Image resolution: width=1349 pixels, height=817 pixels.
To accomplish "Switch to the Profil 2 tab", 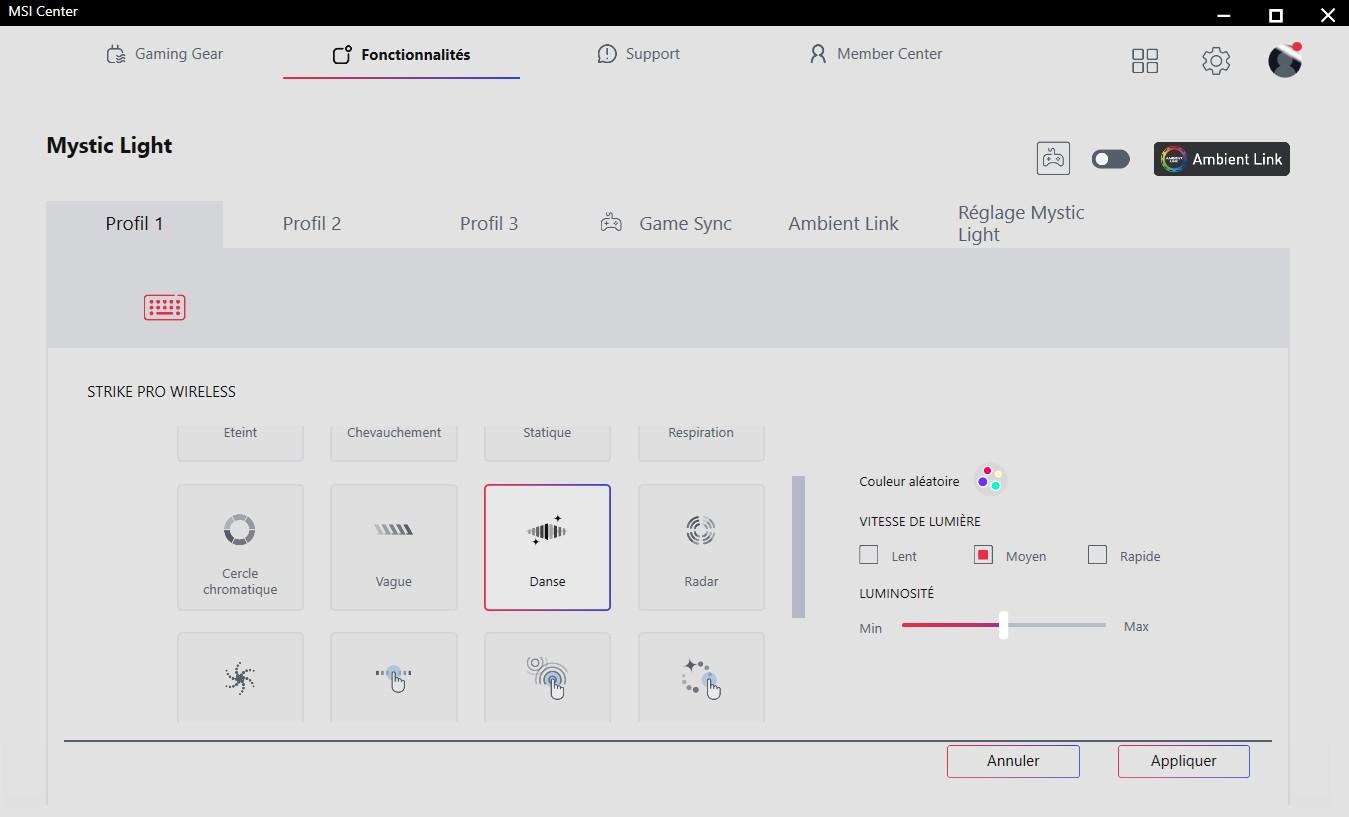I will [x=312, y=224].
